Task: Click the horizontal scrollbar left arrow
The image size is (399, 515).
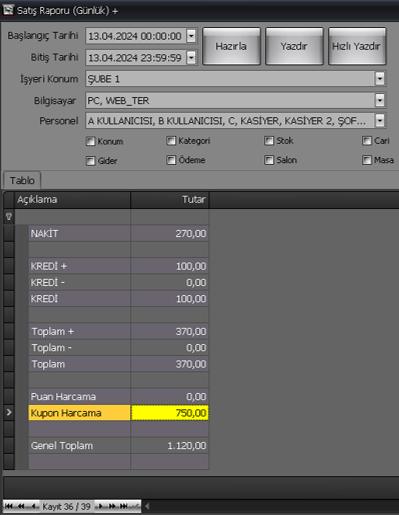Action: point(147,506)
